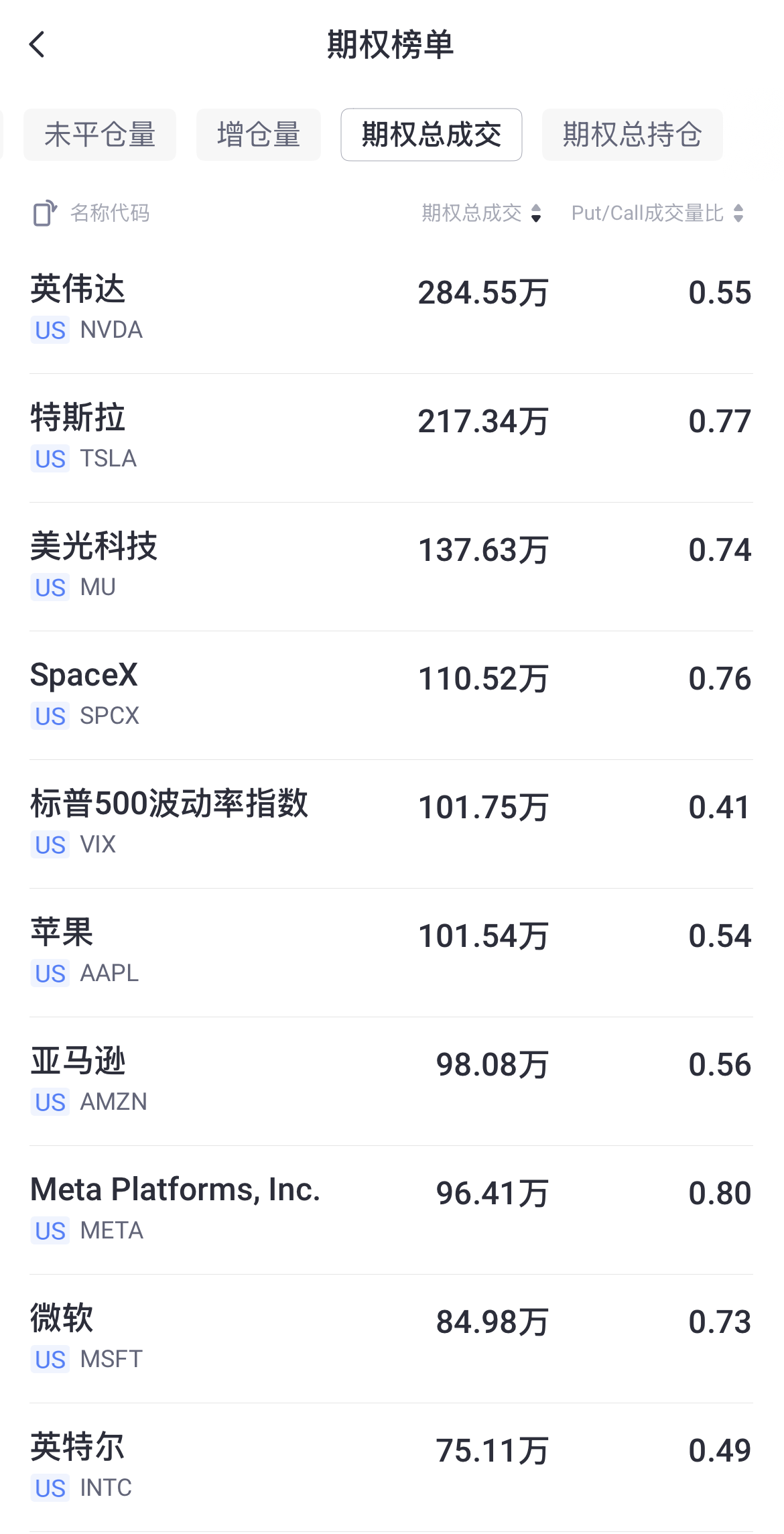Image resolution: width=784 pixels, height=1534 pixels.
Task: Sort by 期权总成交 arrows icon
Action: coord(536,213)
